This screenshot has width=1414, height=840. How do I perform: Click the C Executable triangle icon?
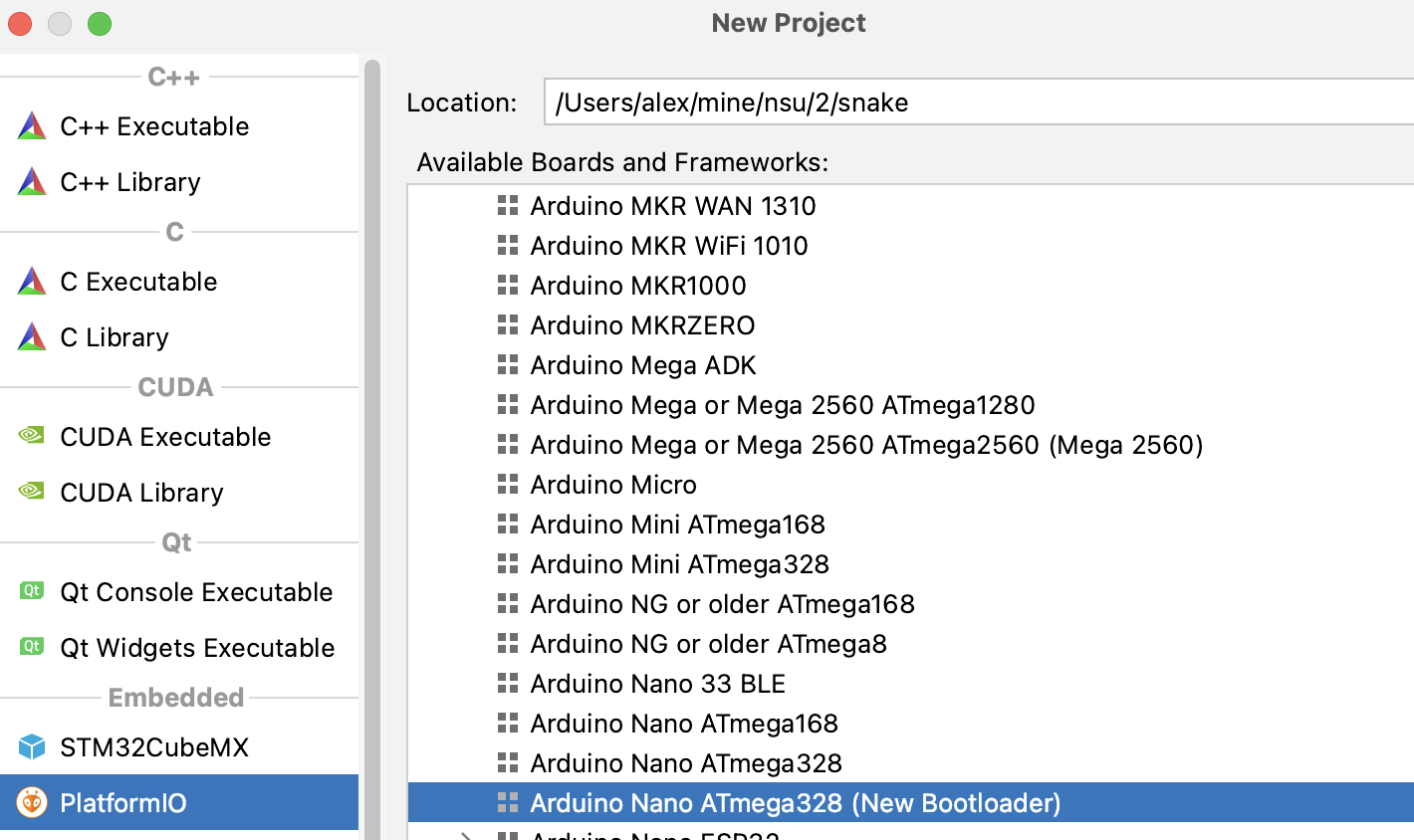tap(32, 282)
